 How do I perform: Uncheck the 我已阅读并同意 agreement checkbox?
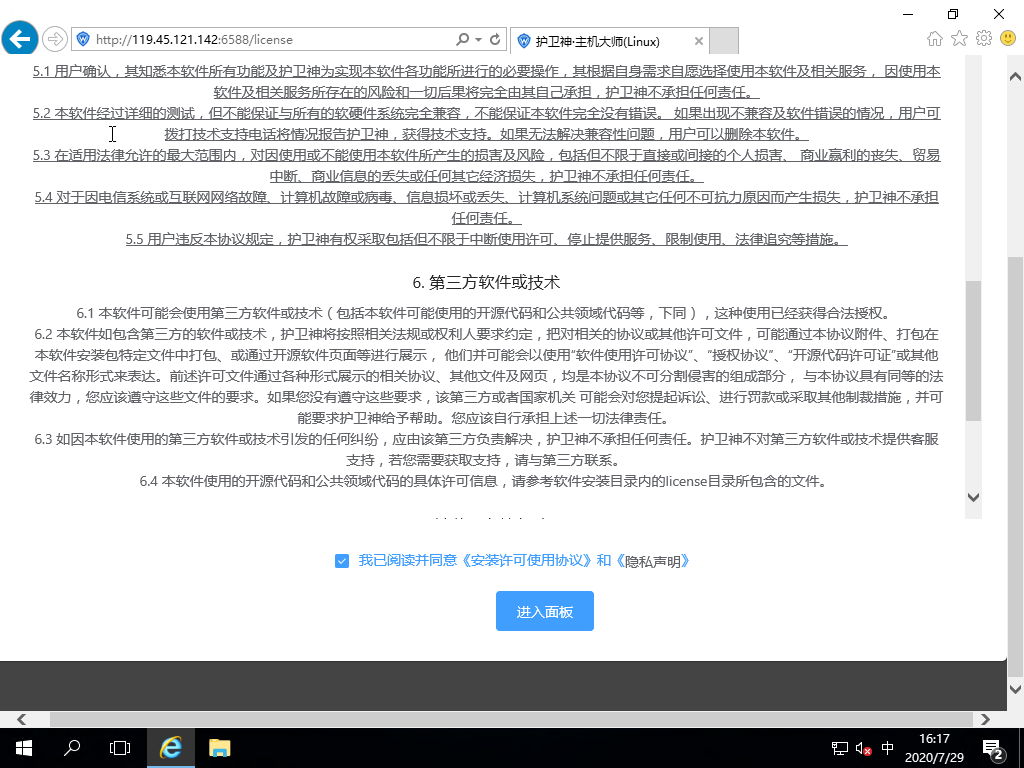click(342, 561)
